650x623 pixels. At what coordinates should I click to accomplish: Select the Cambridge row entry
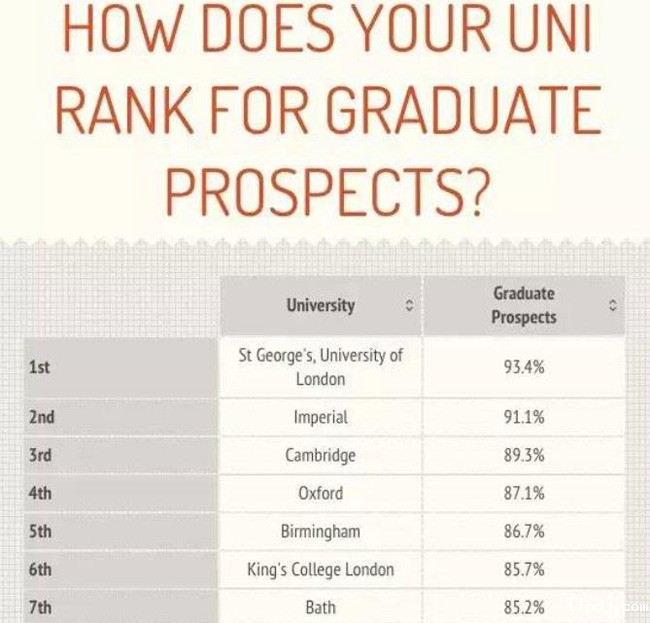click(320, 455)
